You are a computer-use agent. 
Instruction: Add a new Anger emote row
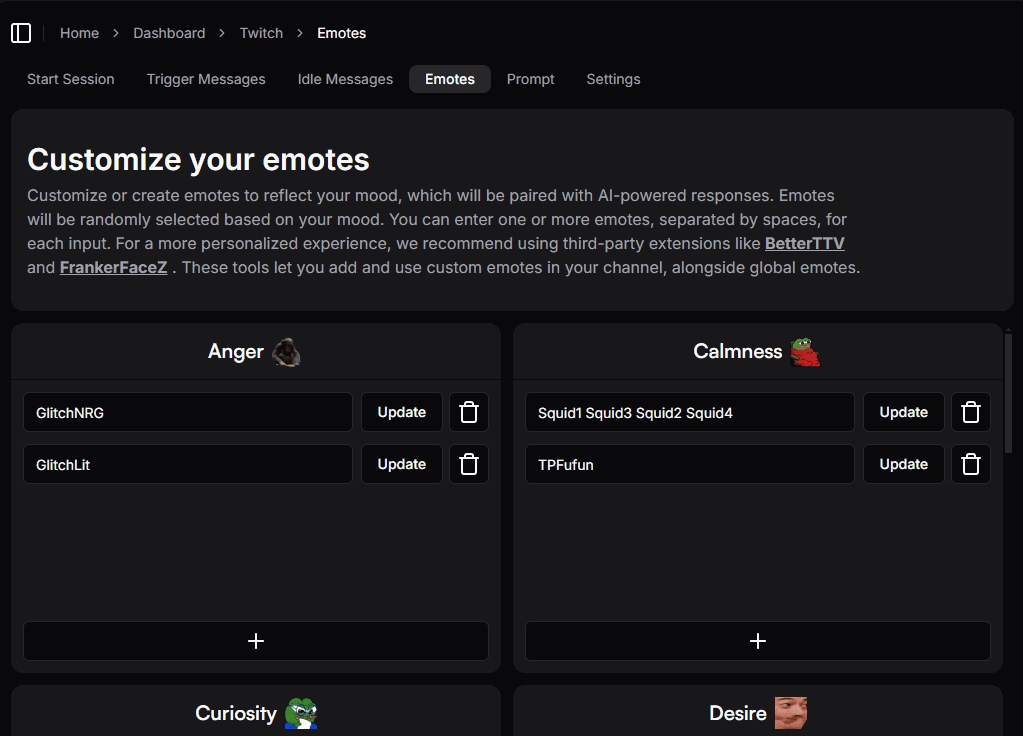[256, 641]
